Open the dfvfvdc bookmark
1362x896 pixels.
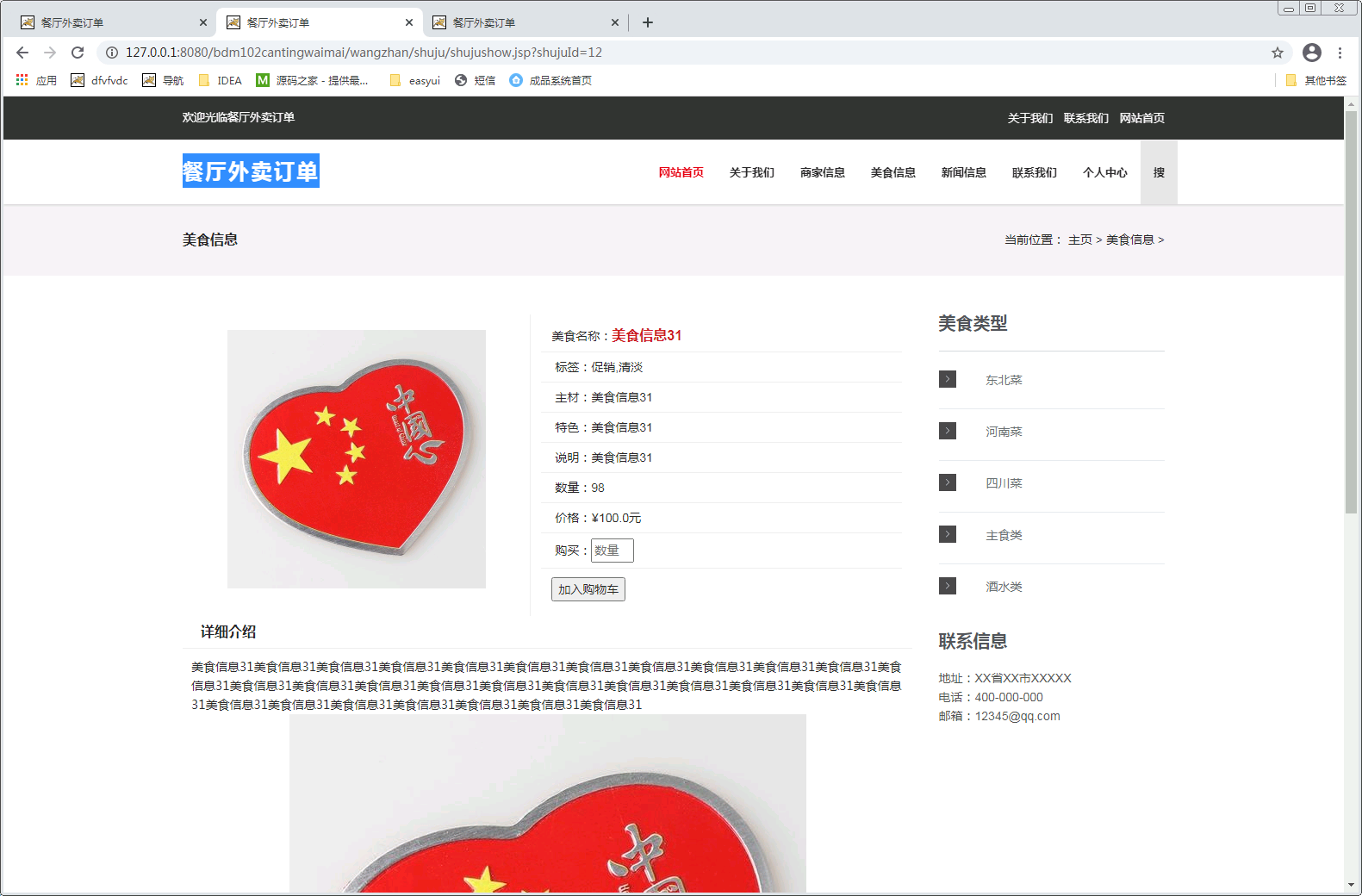coord(99,80)
